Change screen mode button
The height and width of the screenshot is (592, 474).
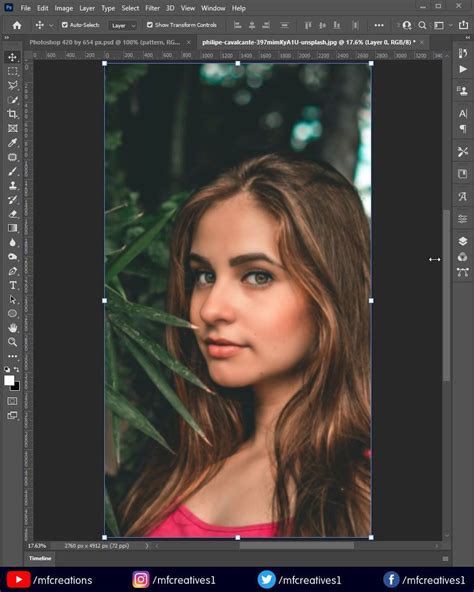coord(12,415)
